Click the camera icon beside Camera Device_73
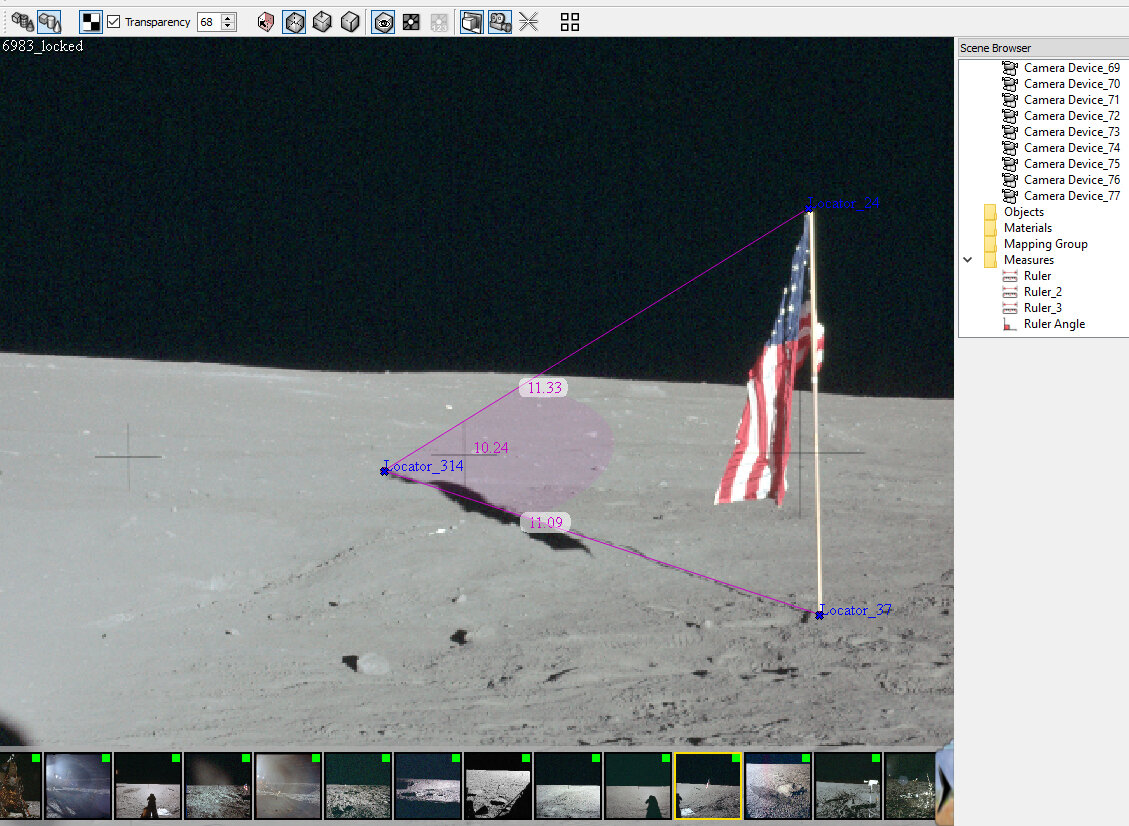The image size is (1129, 826). point(1010,132)
